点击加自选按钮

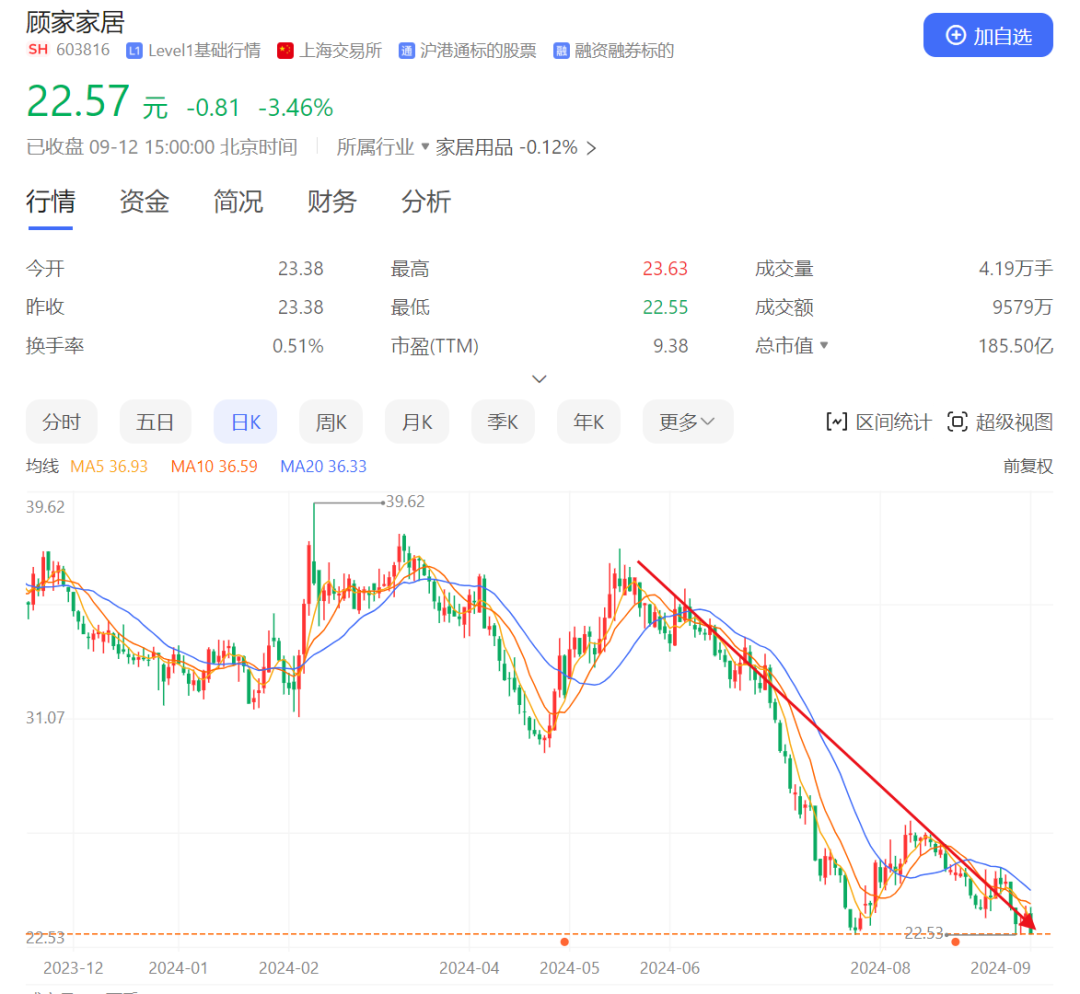988,35
